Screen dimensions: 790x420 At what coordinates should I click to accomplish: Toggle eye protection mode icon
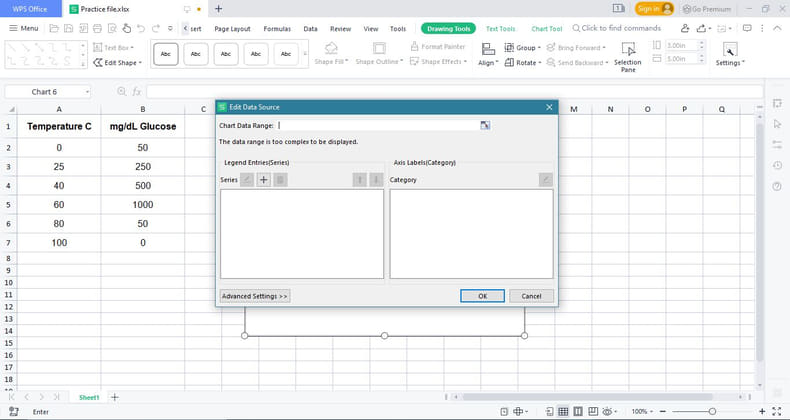pyautogui.click(x=606, y=411)
